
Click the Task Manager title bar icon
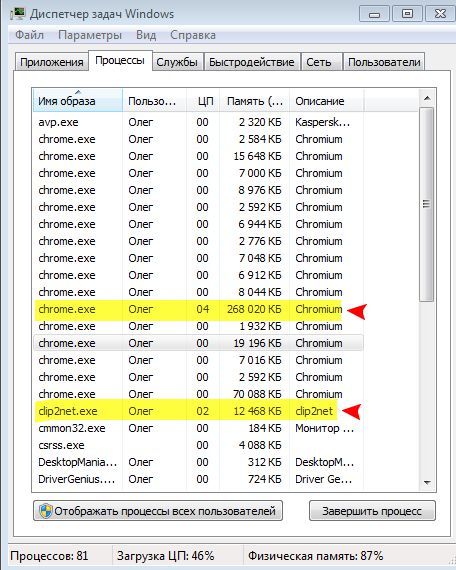point(17,13)
